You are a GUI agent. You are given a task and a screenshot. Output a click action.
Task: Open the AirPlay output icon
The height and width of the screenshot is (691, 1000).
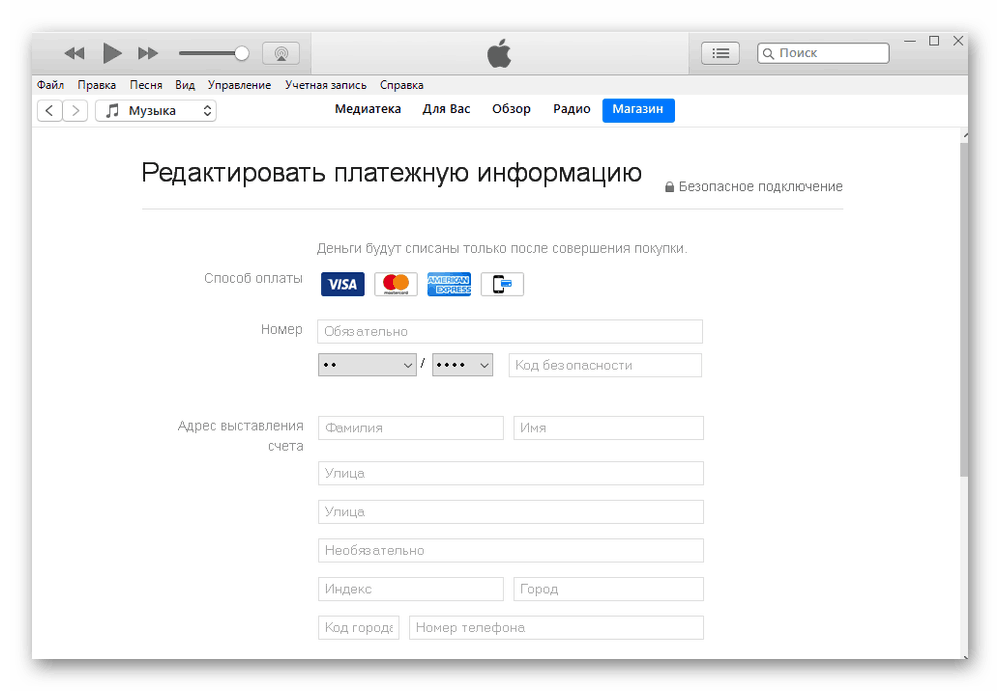coord(281,53)
